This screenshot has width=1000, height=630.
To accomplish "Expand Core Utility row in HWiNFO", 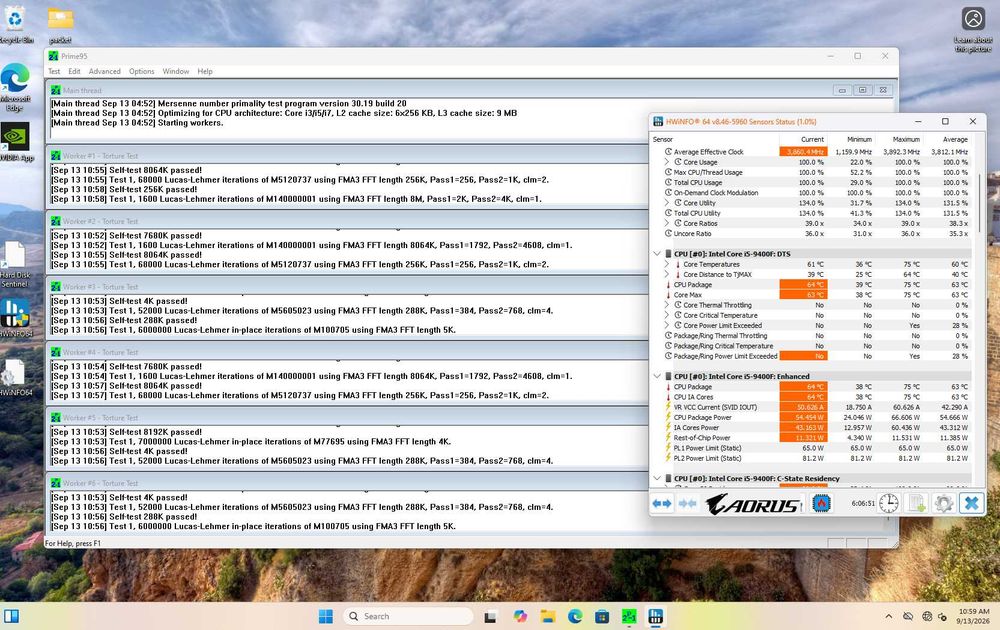I will pyautogui.click(x=667, y=203).
